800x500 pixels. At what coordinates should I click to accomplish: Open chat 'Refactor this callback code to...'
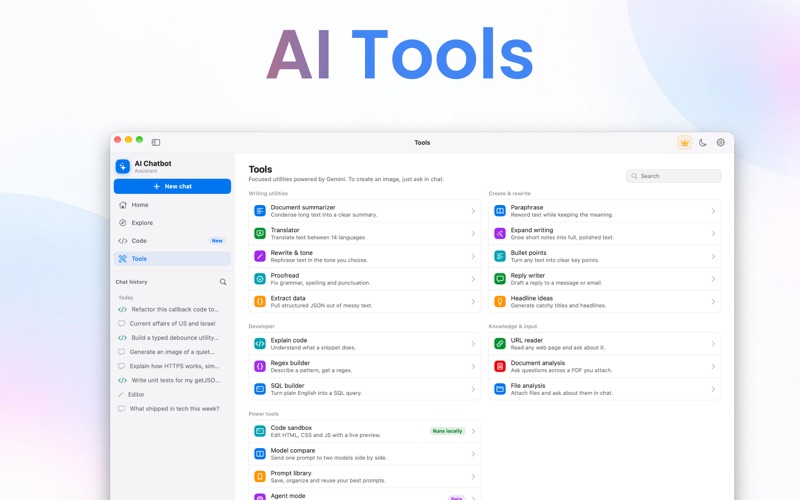pyautogui.click(x=172, y=309)
